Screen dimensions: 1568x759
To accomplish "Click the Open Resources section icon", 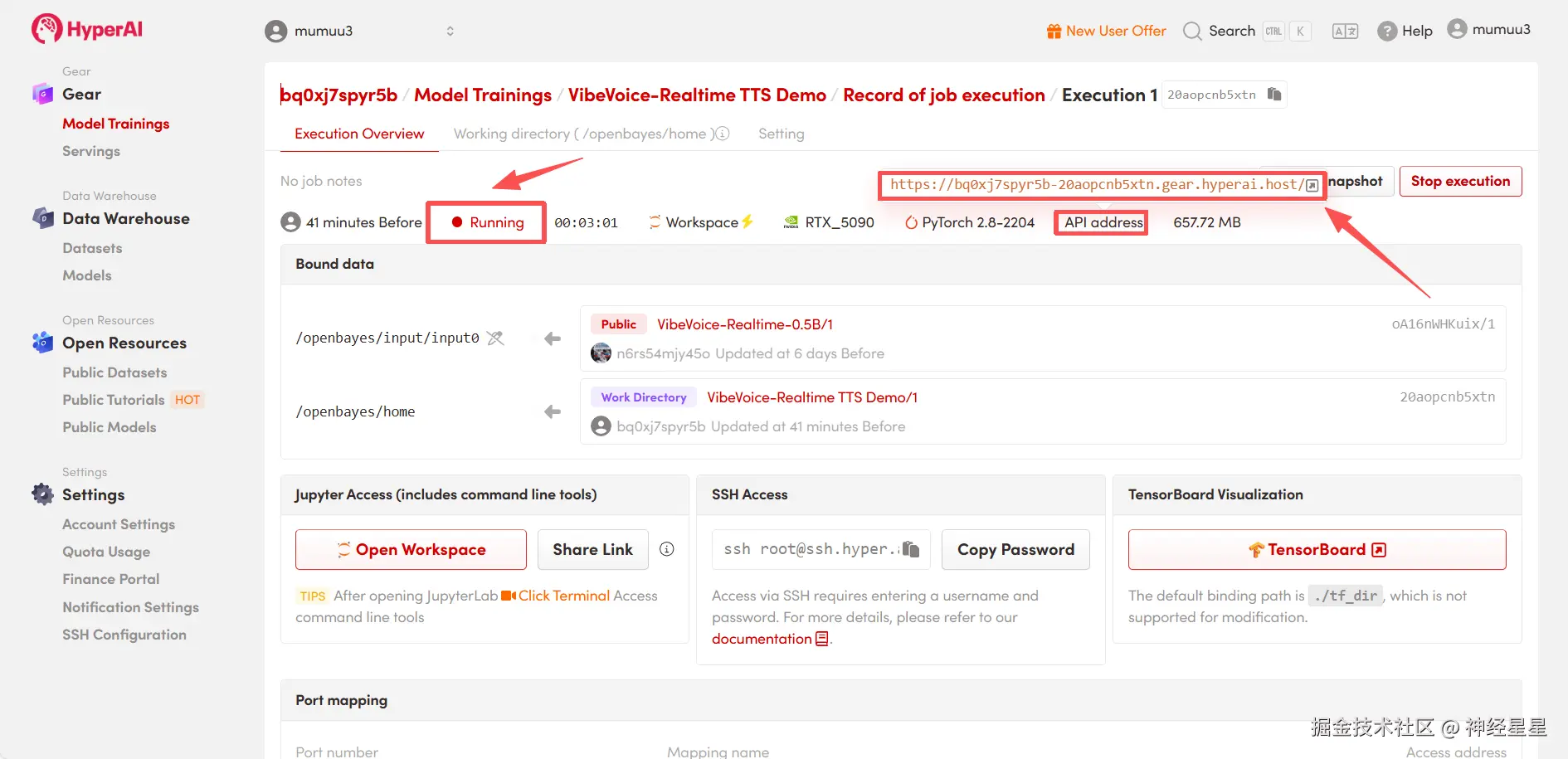I will click(42, 343).
